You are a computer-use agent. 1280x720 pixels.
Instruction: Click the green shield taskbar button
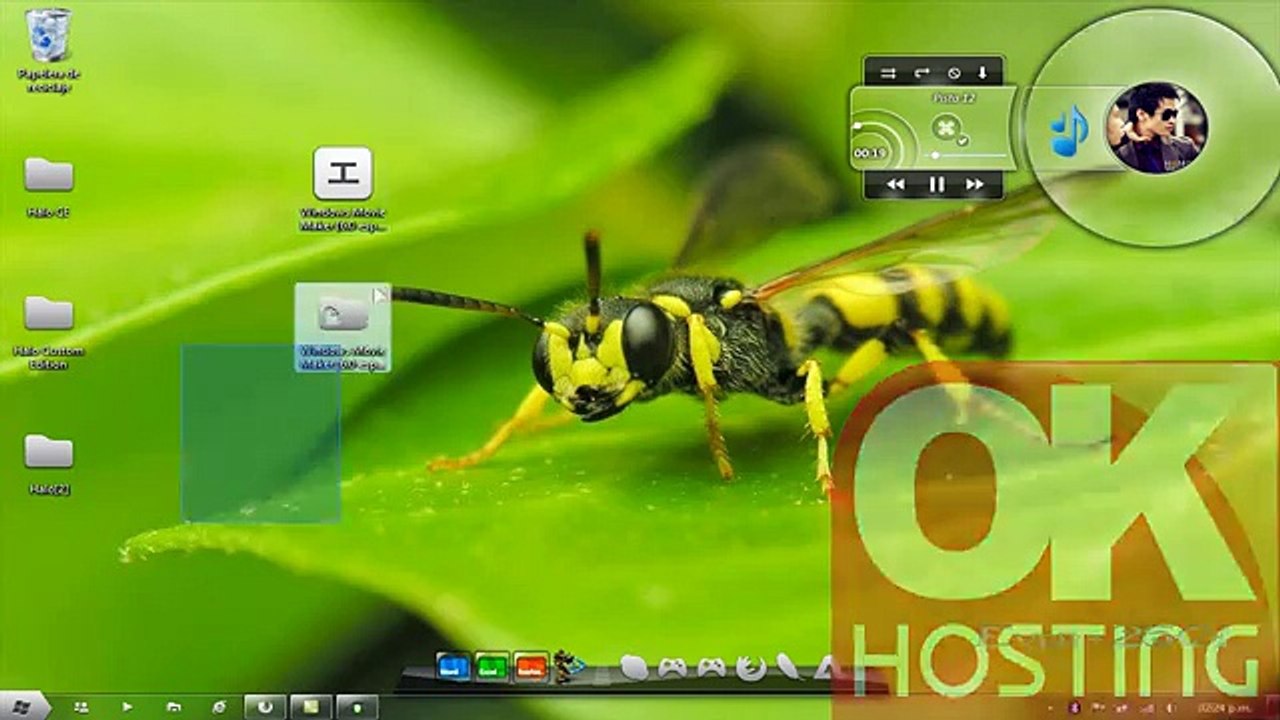pyautogui.click(x=357, y=707)
